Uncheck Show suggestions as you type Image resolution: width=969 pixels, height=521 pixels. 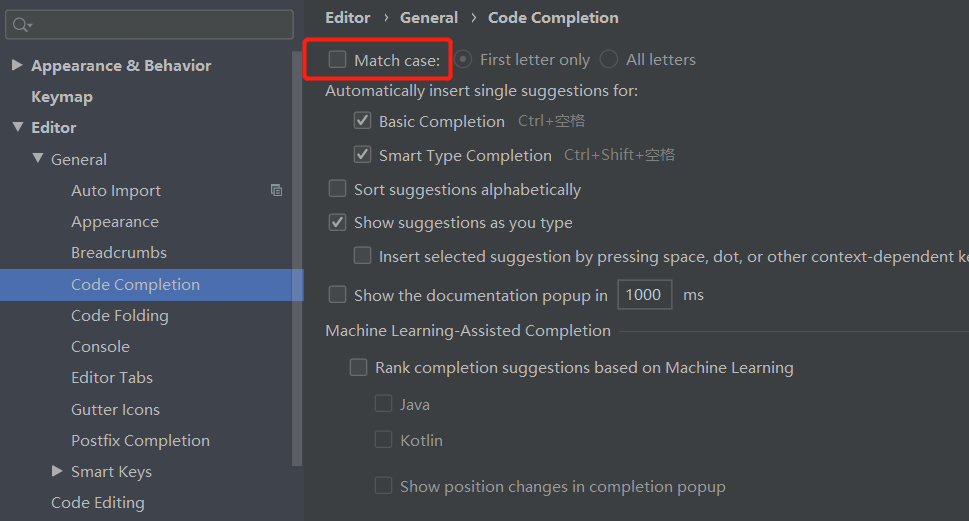[x=338, y=222]
